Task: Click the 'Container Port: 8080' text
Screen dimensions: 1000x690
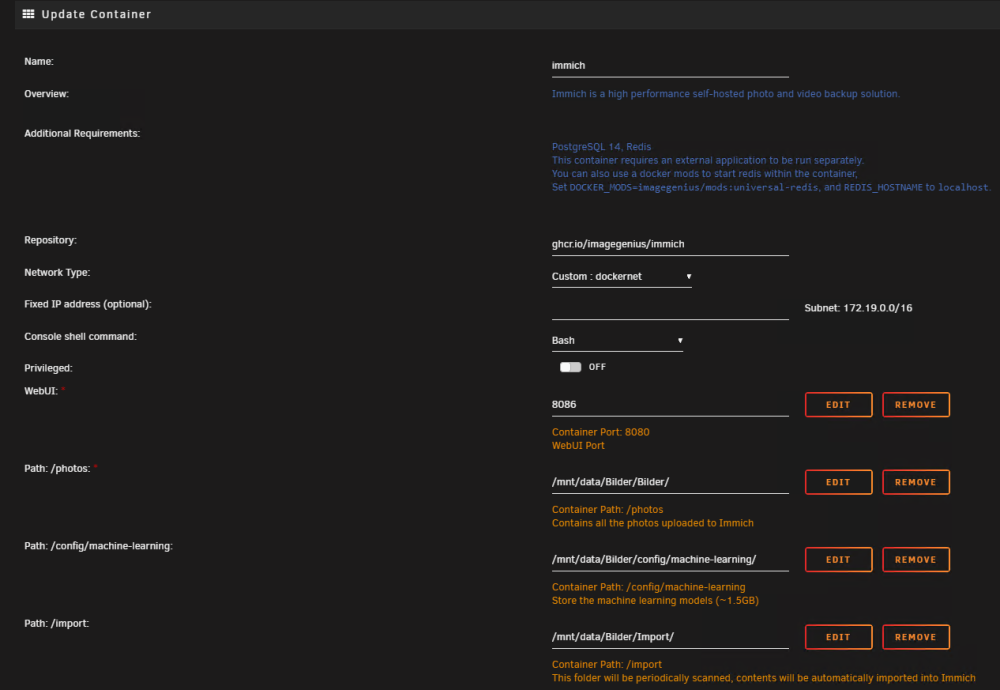Action: (600, 432)
